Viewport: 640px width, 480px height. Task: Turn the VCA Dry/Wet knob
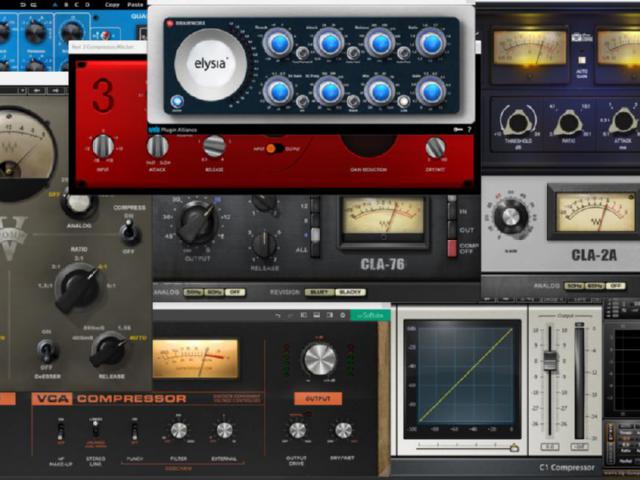pyautogui.click(x=343, y=430)
